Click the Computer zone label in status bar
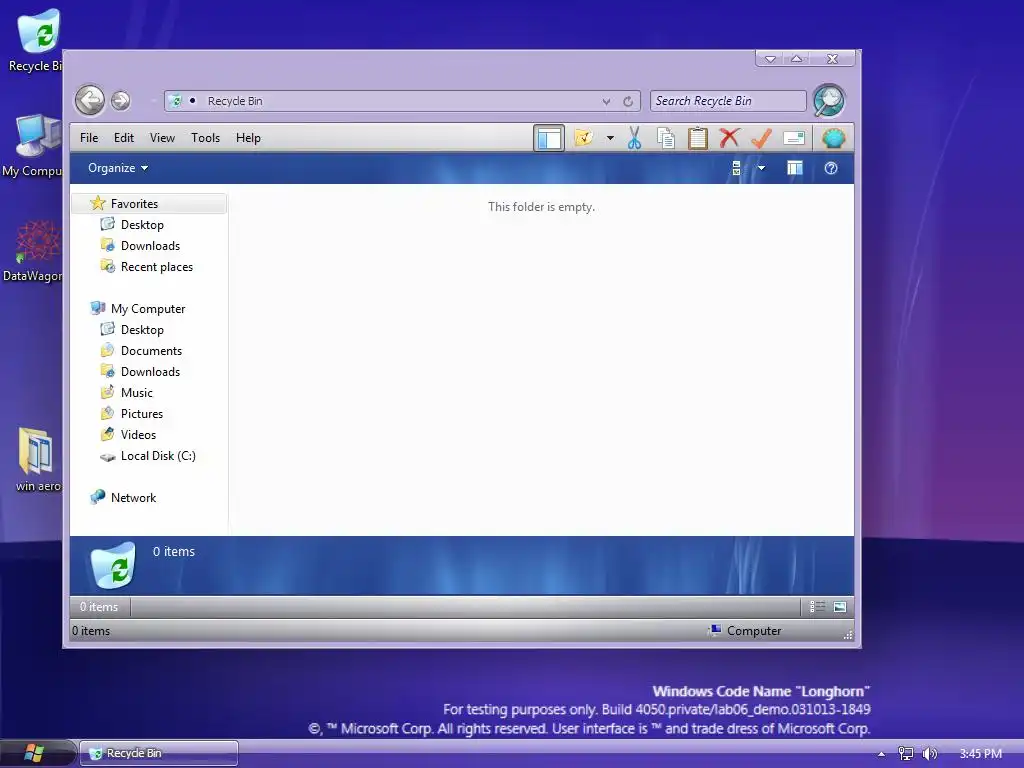The height and width of the screenshot is (768, 1024). [754, 631]
